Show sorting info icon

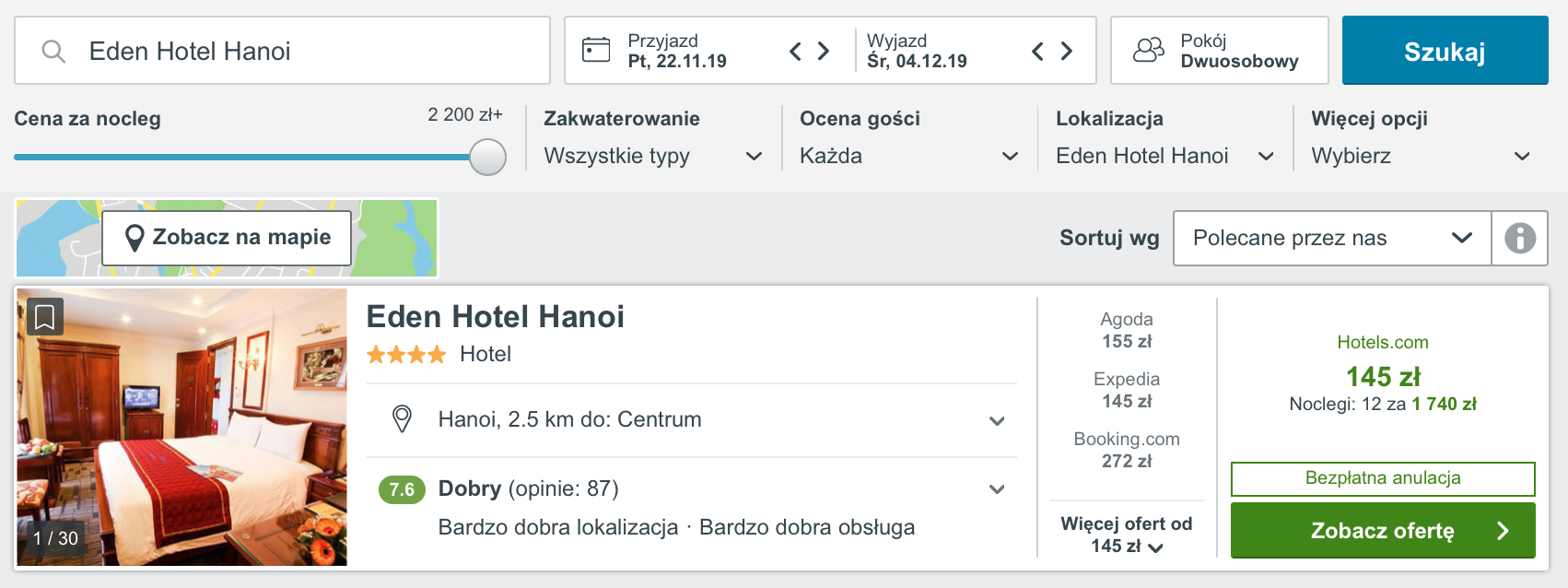1520,238
